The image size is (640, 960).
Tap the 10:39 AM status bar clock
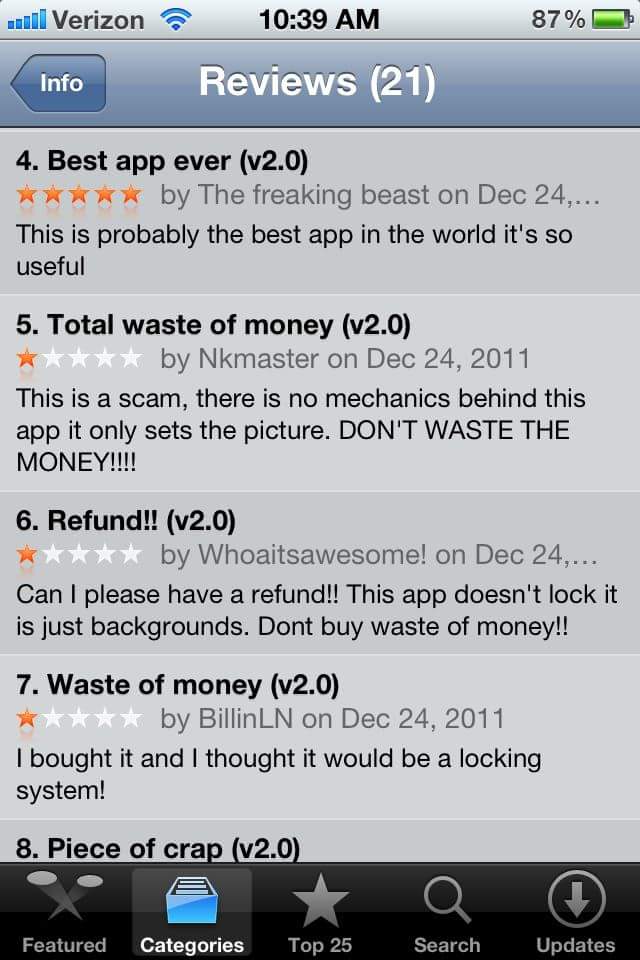click(x=319, y=20)
